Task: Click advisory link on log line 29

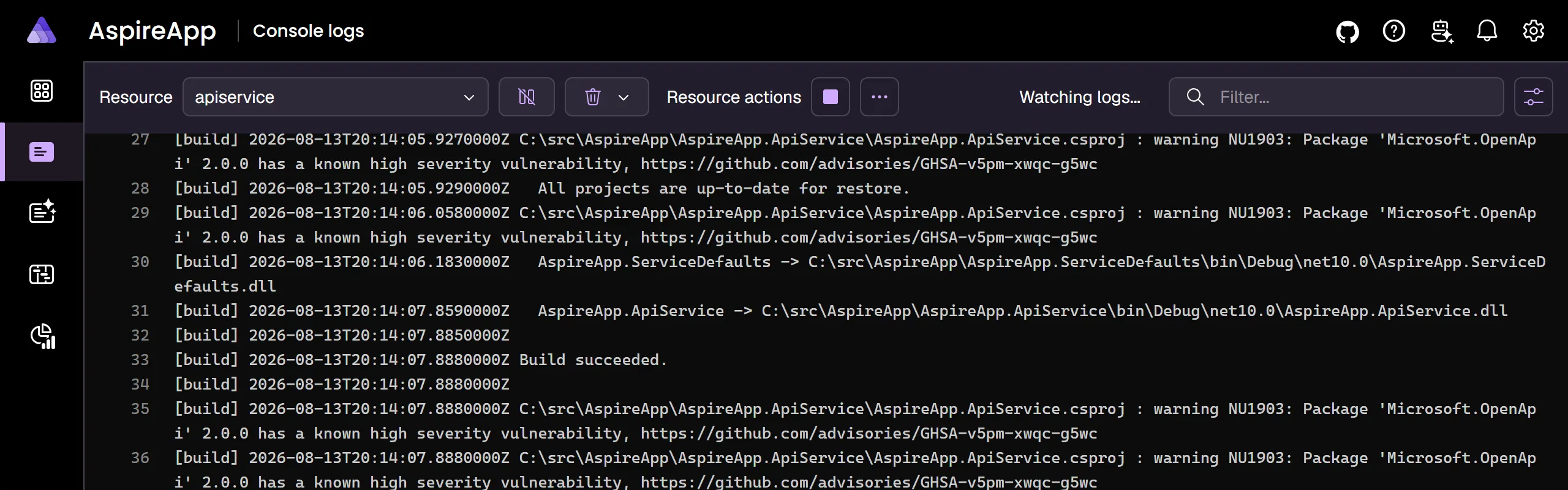Action: tap(869, 238)
